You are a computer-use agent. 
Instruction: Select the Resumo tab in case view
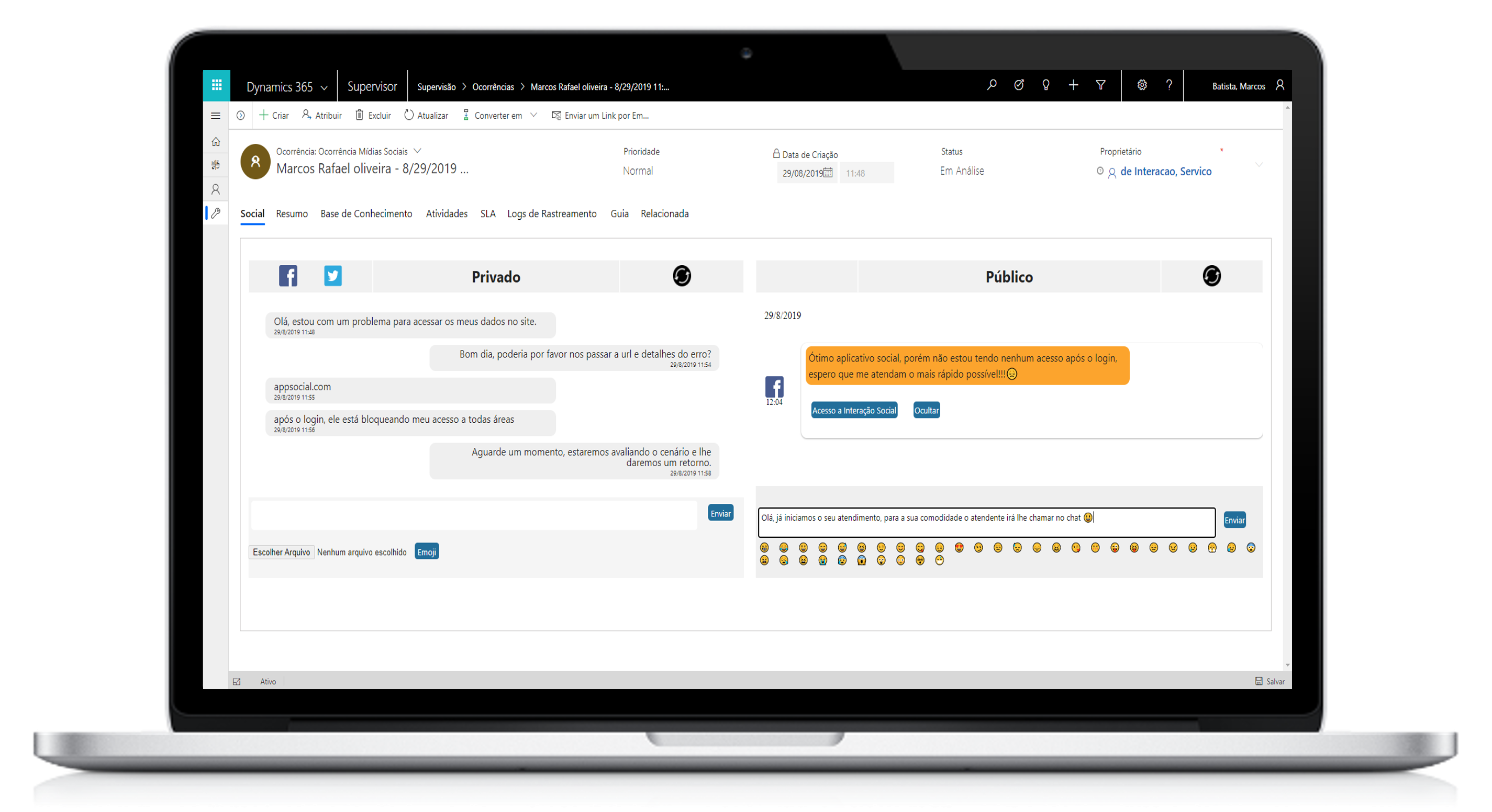(x=290, y=213)
